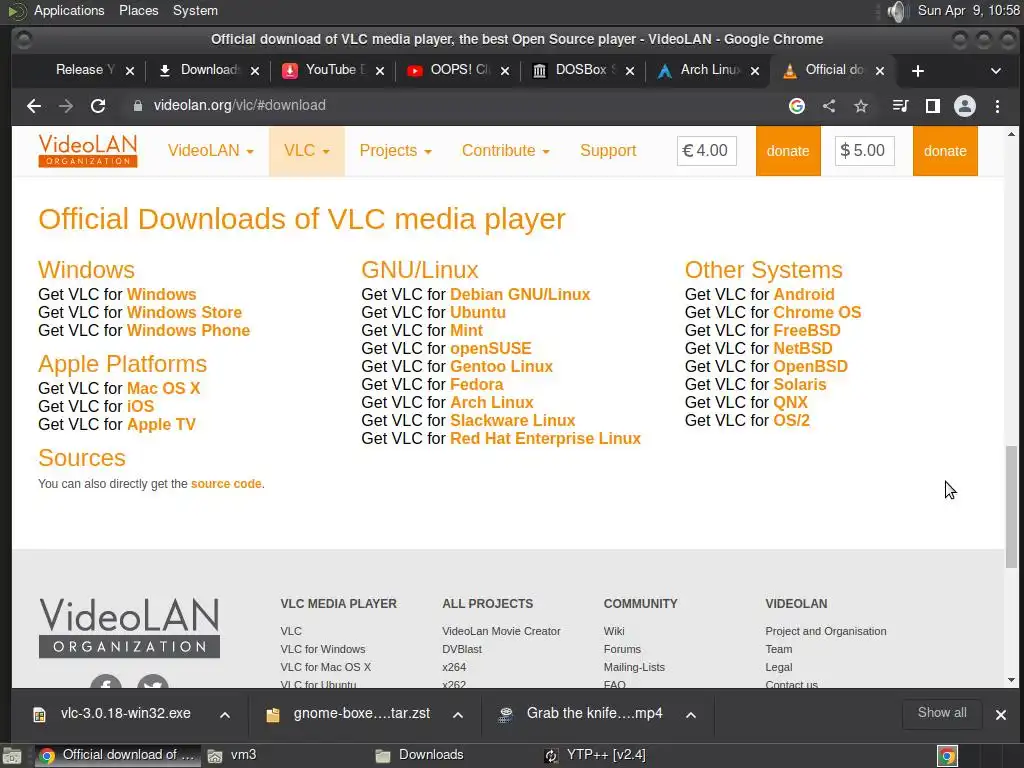Expand options for Grab the knife mp4
The image size is (1024, 768).
tap(690, 715)
